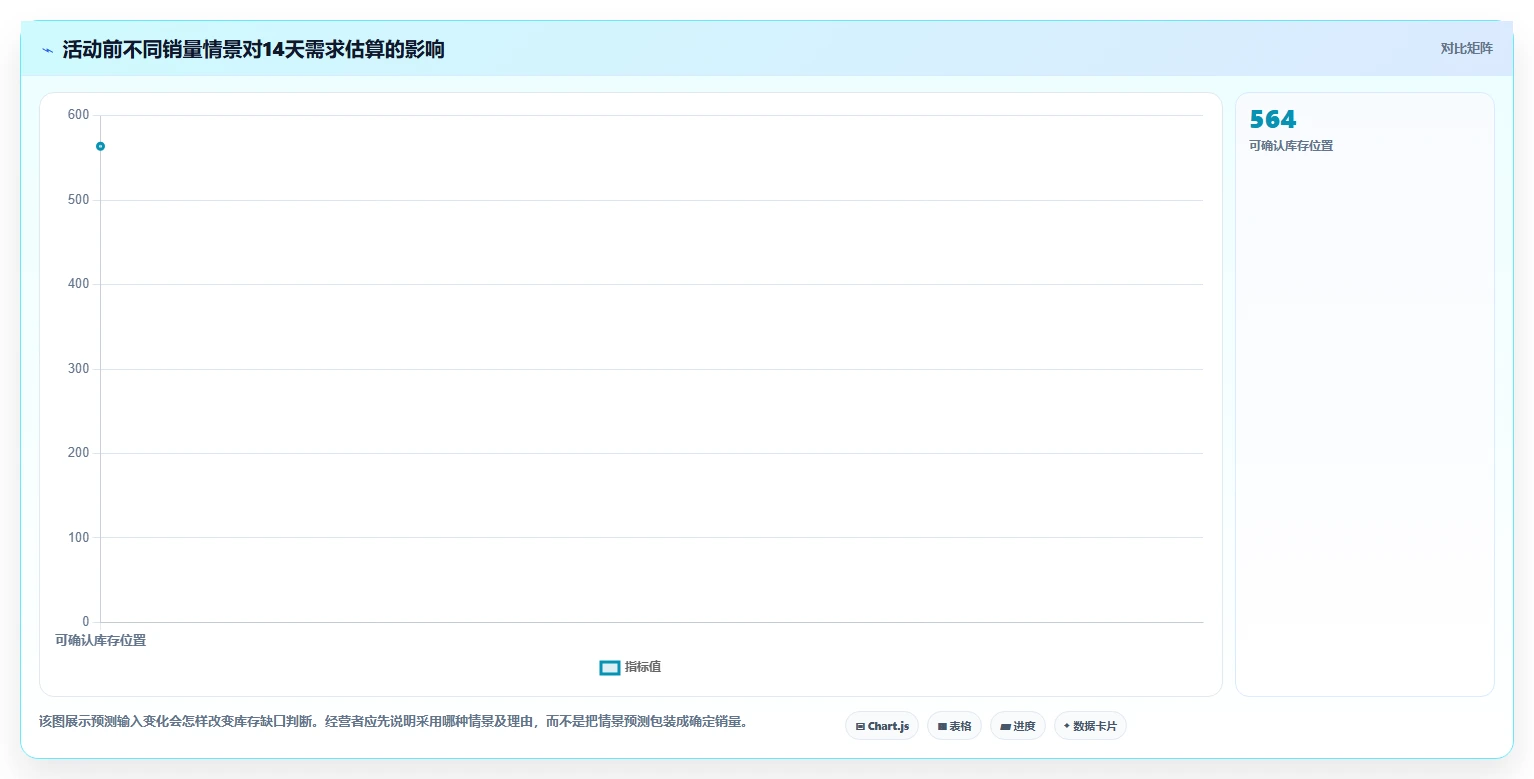Click the y-axis tick 200
The image size is (1534, 779).
[x=79, y=453]
